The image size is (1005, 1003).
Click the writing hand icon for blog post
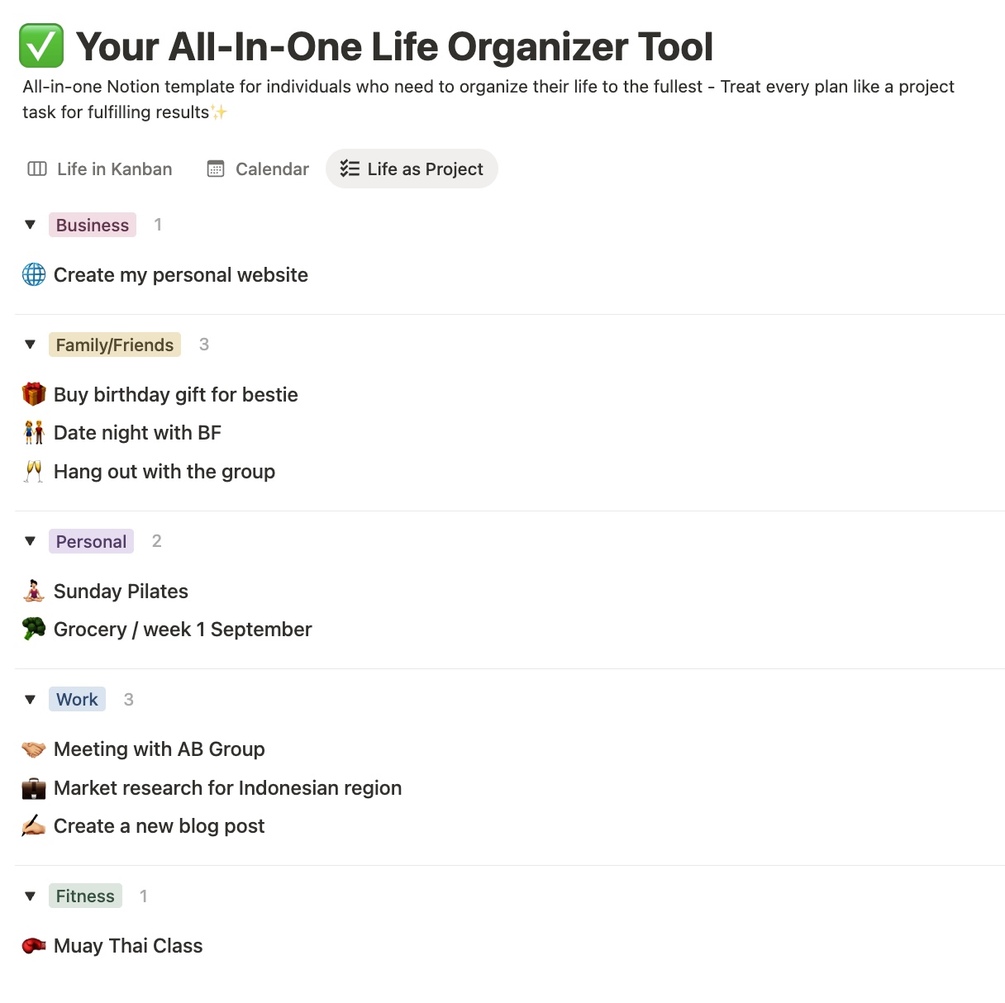pos(34,827)
